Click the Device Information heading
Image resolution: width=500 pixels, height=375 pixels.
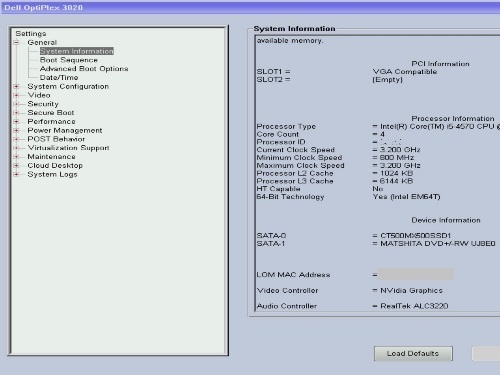tap(446, 220)
